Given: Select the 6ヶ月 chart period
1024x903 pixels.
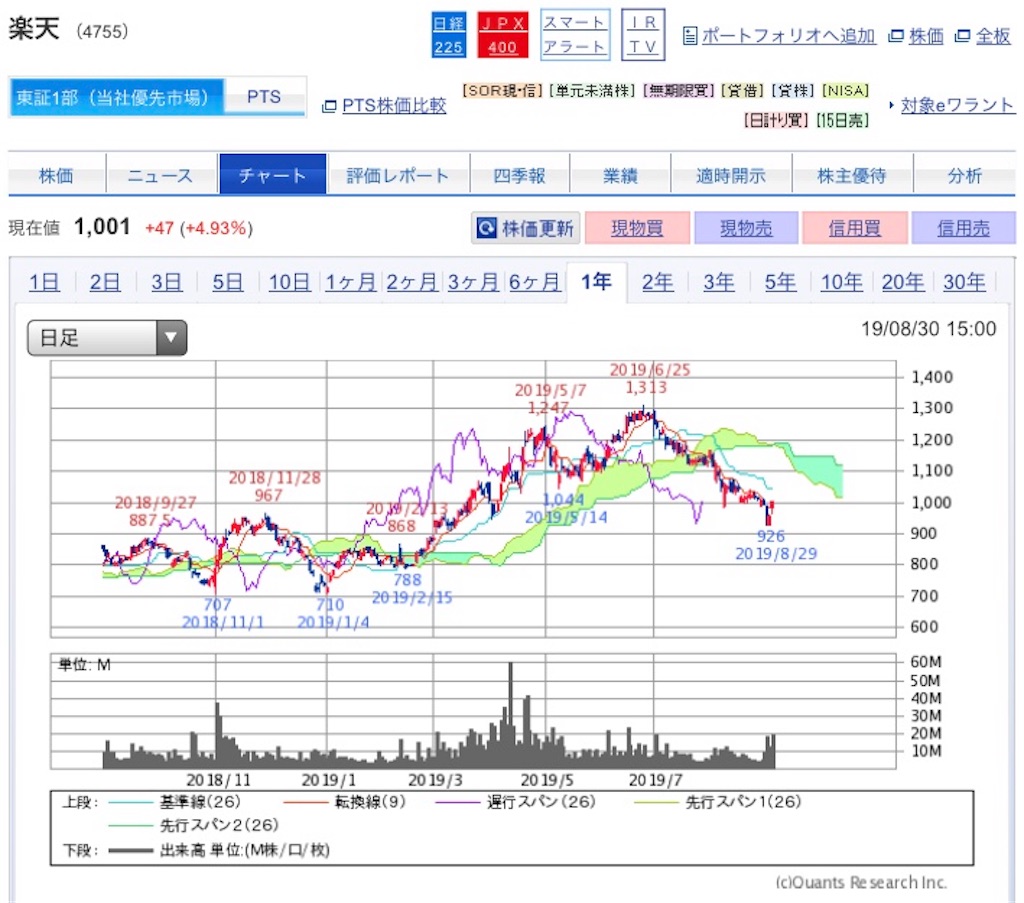Looking at the screenshot, I should click(x=534, y=282).
